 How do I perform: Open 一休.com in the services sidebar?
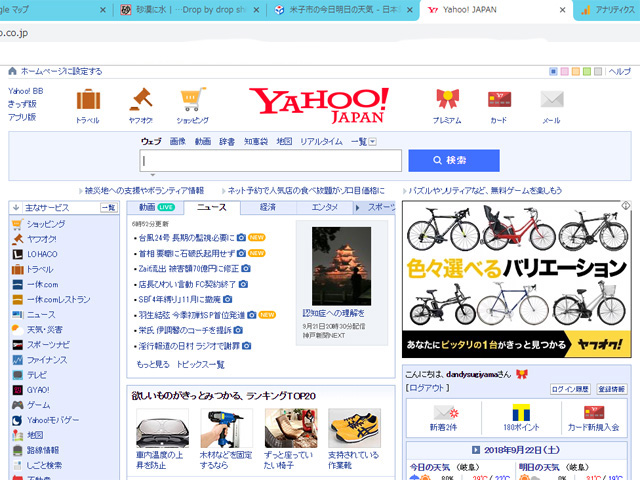coord(42,284)
